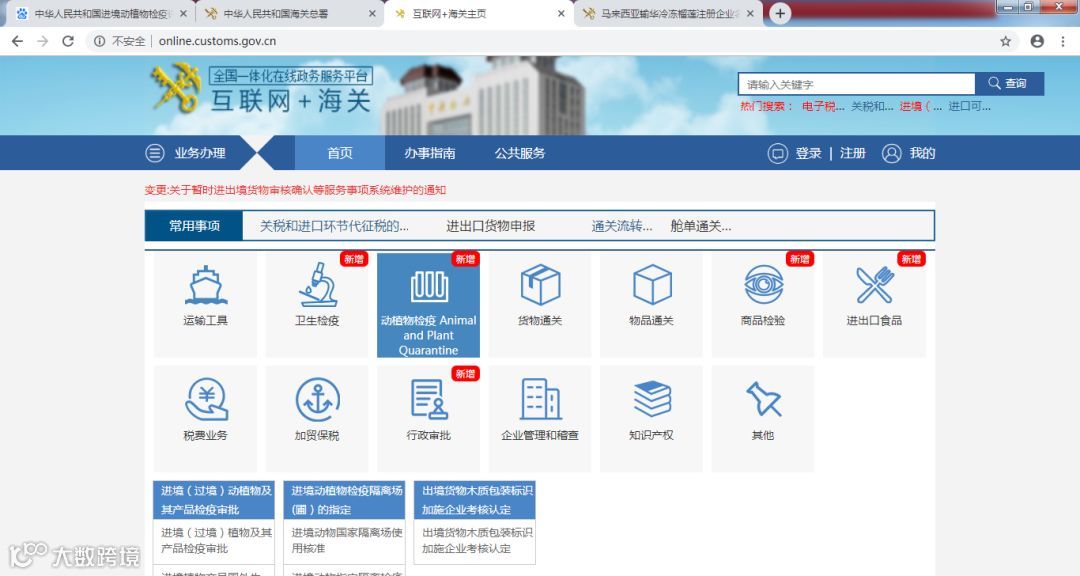Focus the 请输入关键字 search field

857,84
